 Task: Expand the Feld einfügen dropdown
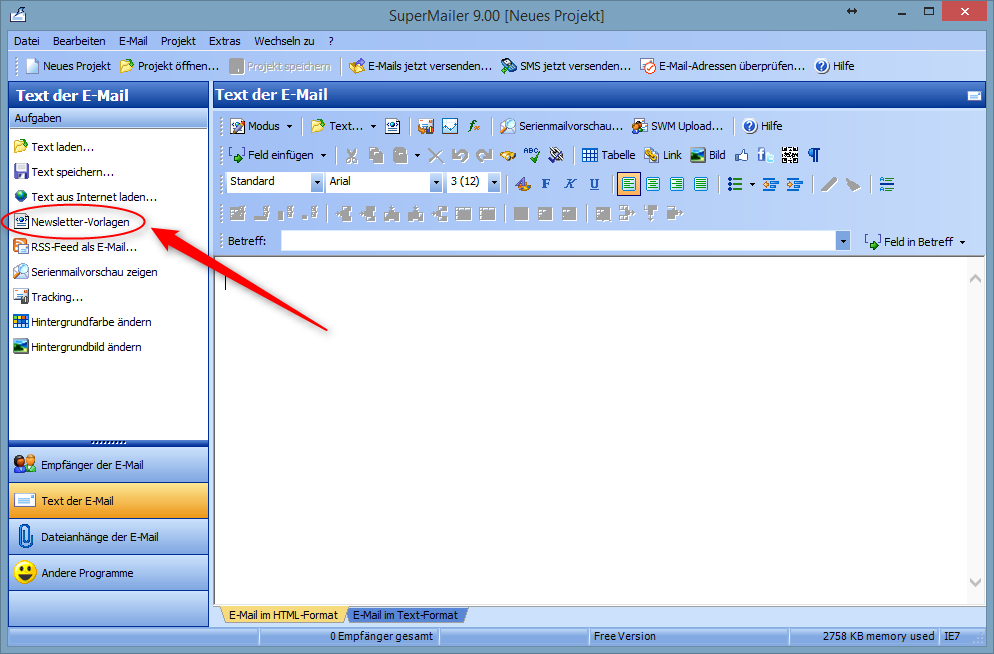pyautogui.click(x=323, y=155)
